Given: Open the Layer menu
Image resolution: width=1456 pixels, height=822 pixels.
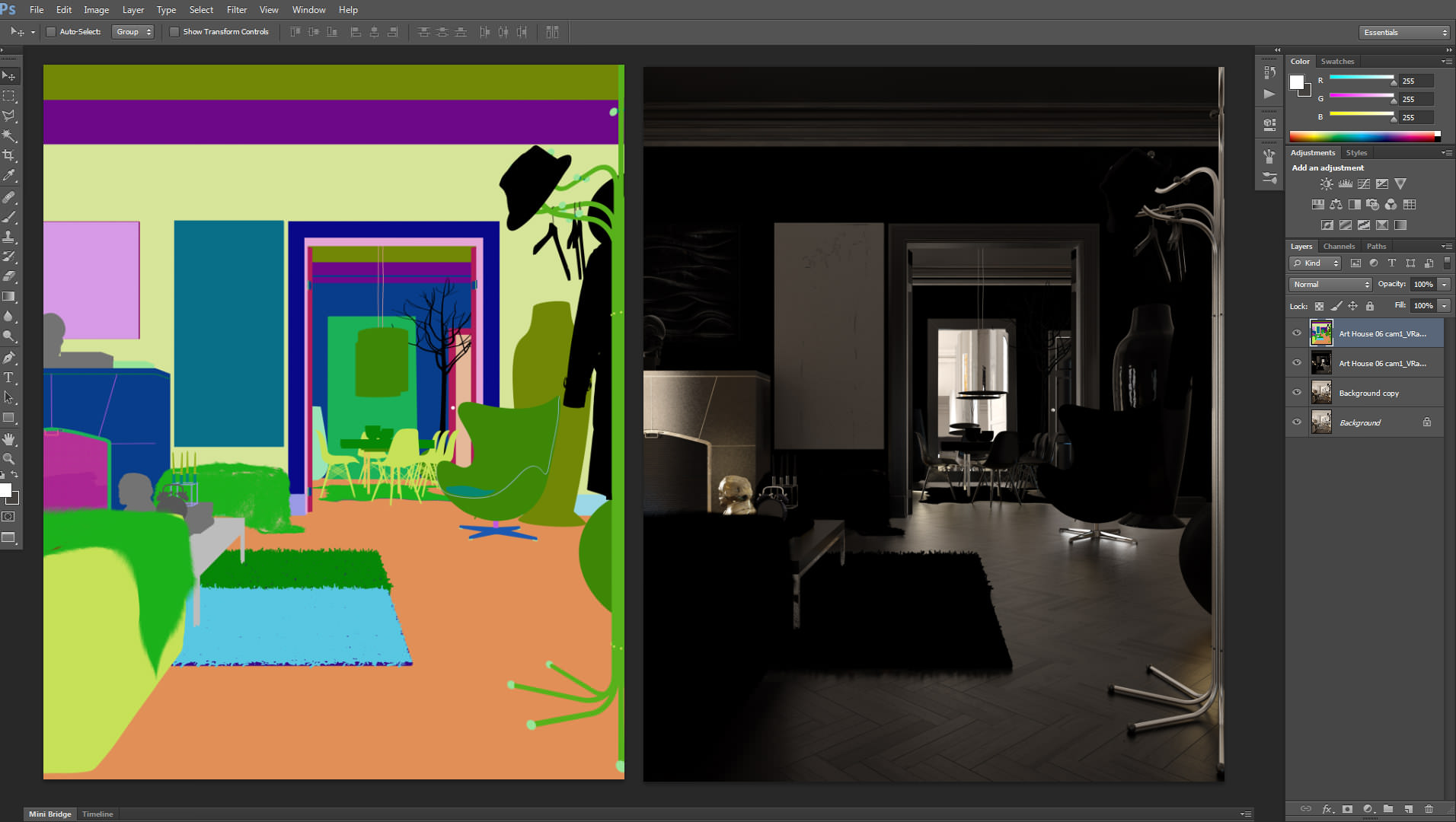Looking at the screenshot, I should click(x=133, y=10).
